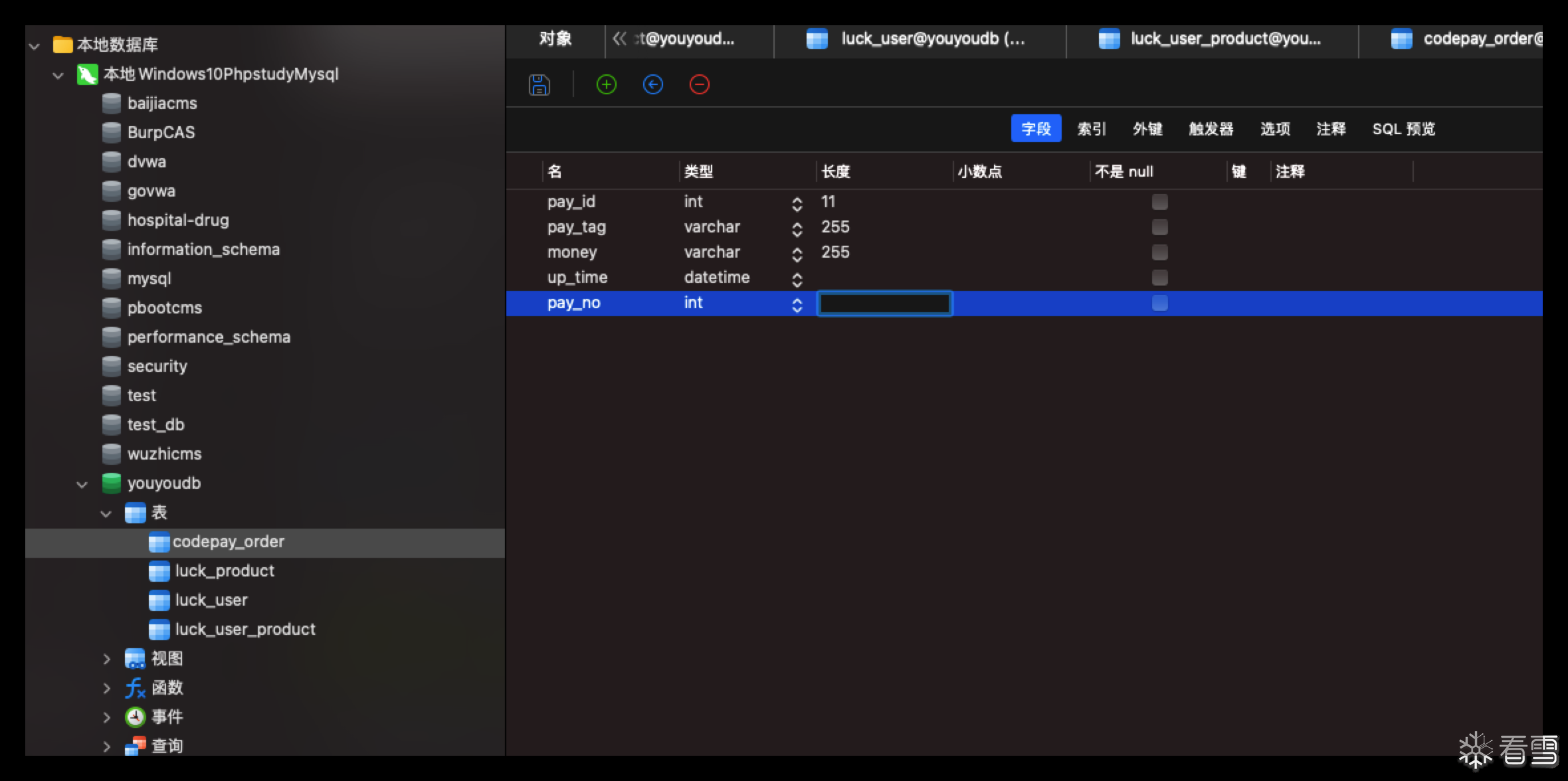Click the Windows10PhpstudyMysql connection icon
1568x781 pixels.
87,74
